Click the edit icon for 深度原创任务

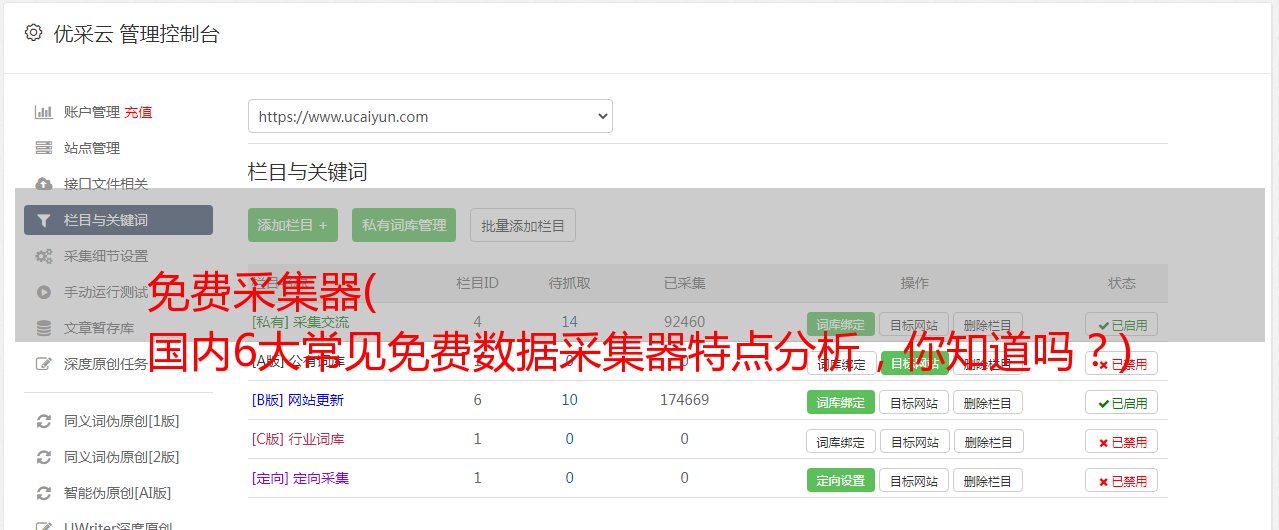click(x=43, y=364)
